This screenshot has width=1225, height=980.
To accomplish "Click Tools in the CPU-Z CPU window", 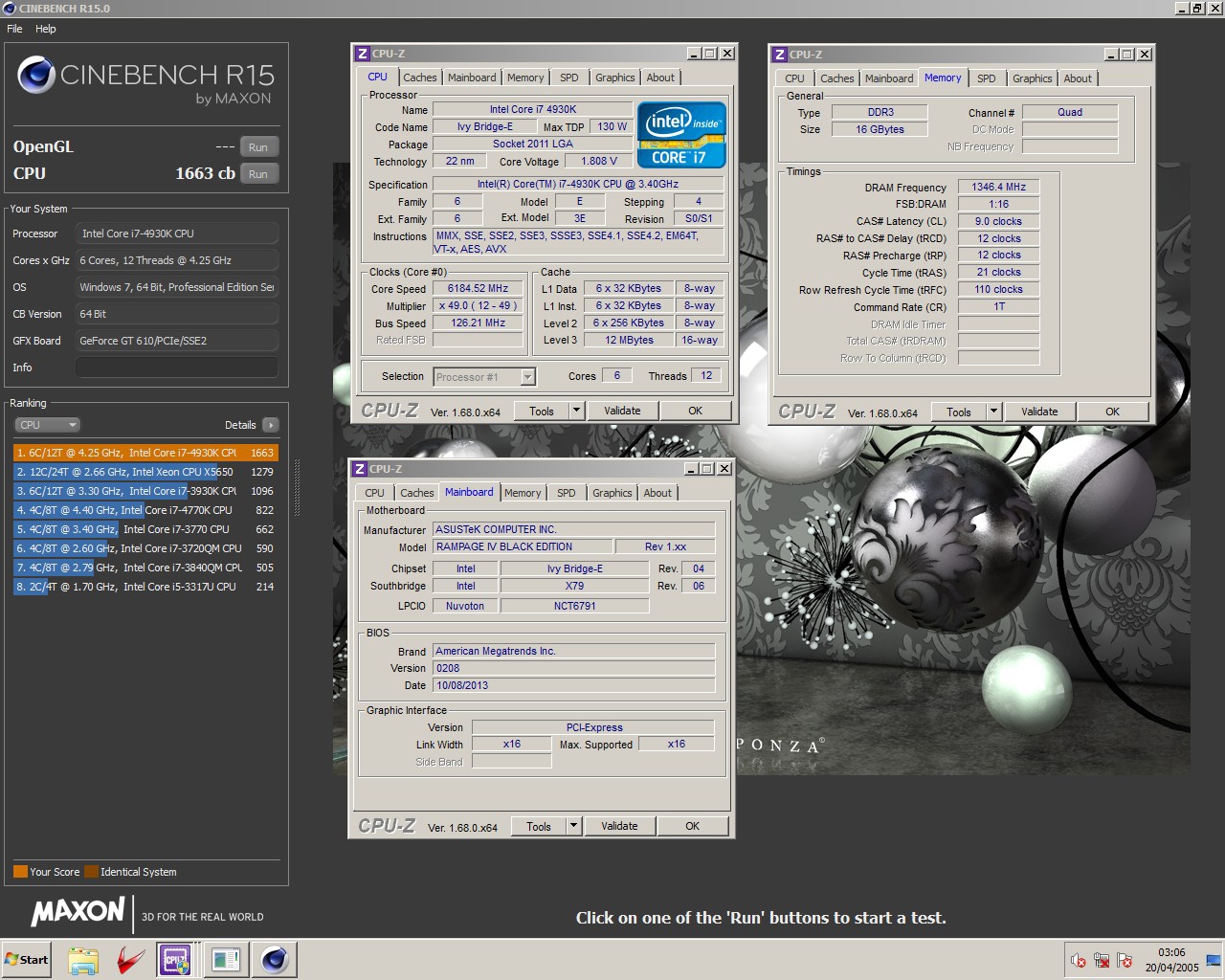I will click(542, 411).
